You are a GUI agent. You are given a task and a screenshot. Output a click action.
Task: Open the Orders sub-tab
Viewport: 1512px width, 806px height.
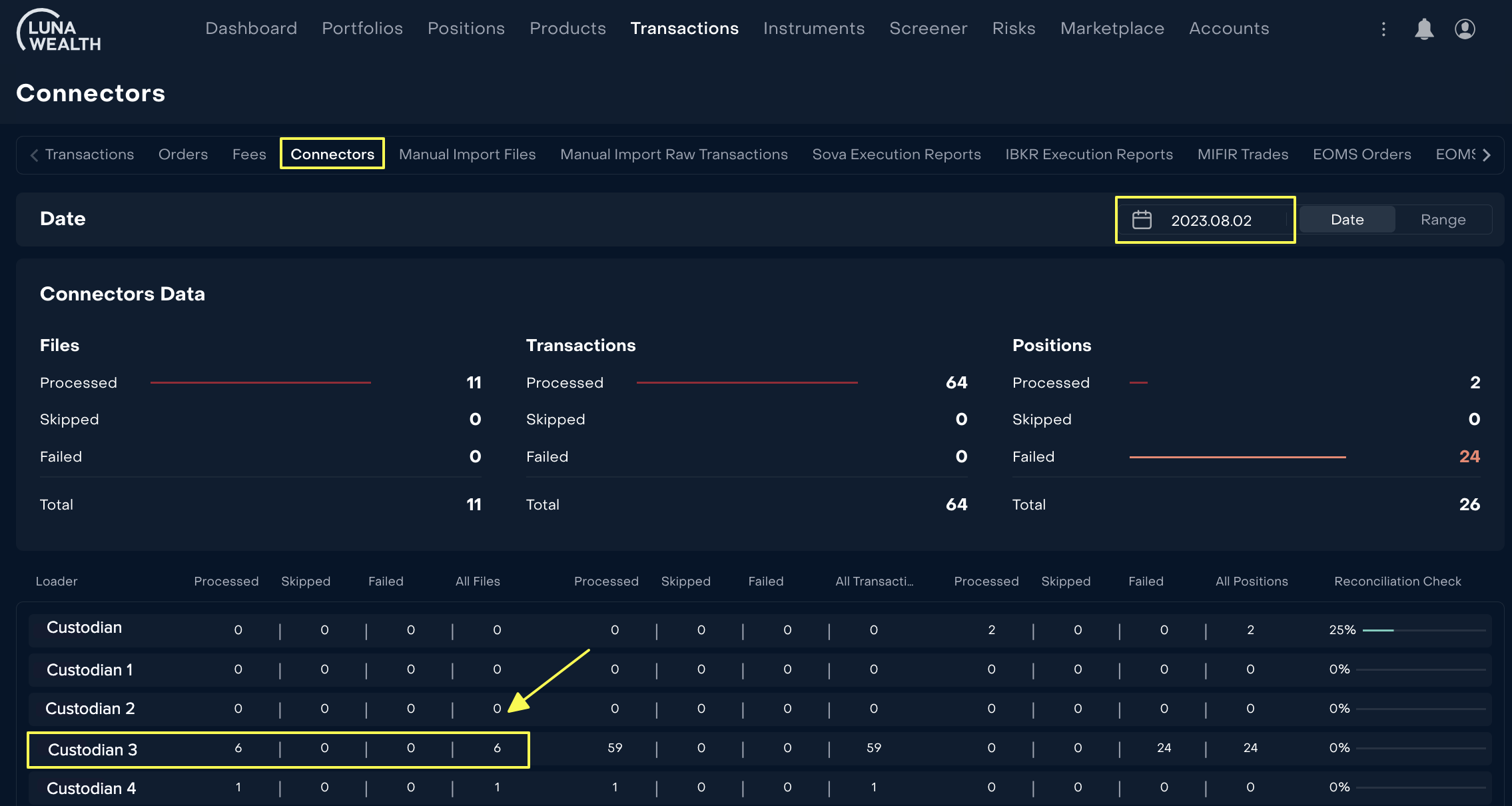[183, 155]
